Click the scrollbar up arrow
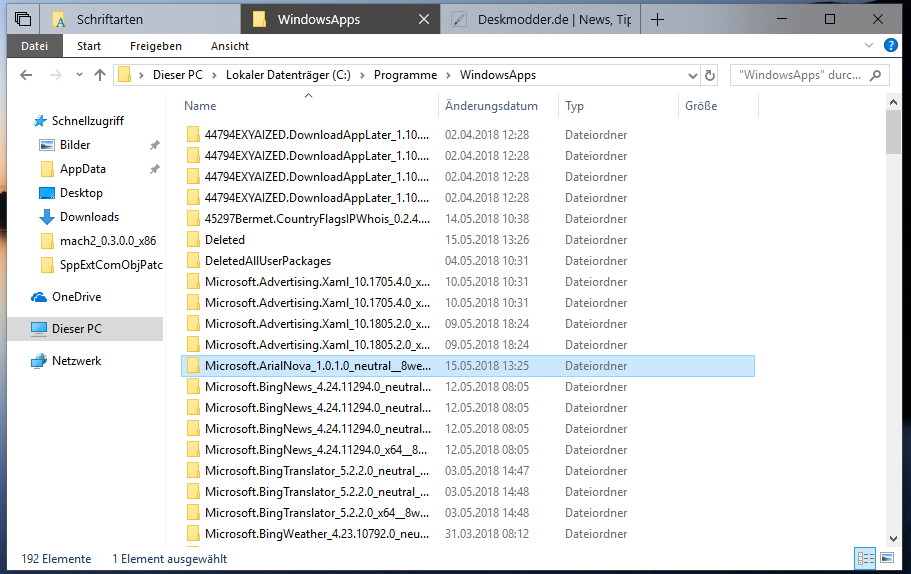This screenshot has width=911, height=574. (x=894, y=102)
